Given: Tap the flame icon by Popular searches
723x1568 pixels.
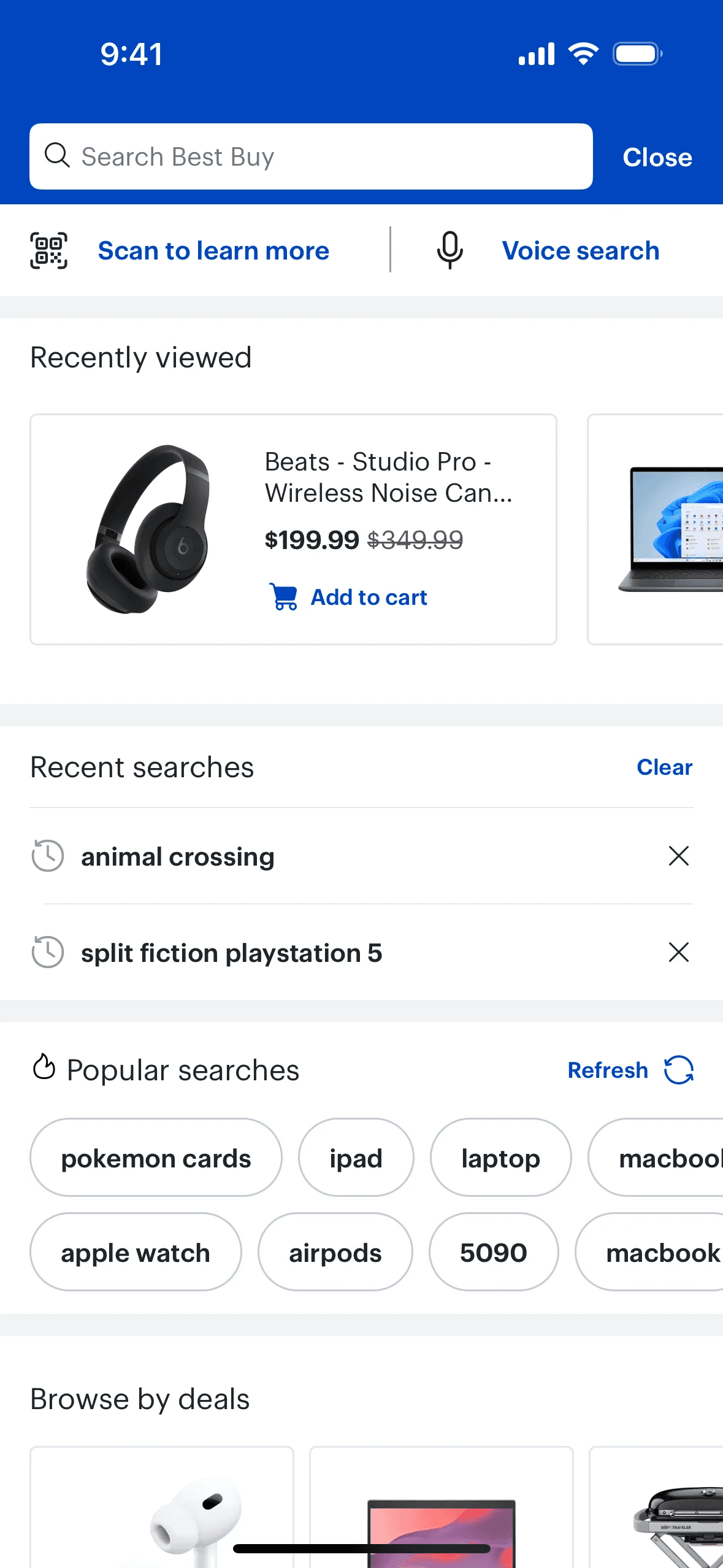Looking at the screenshot, I should [x=44, y=1067].
